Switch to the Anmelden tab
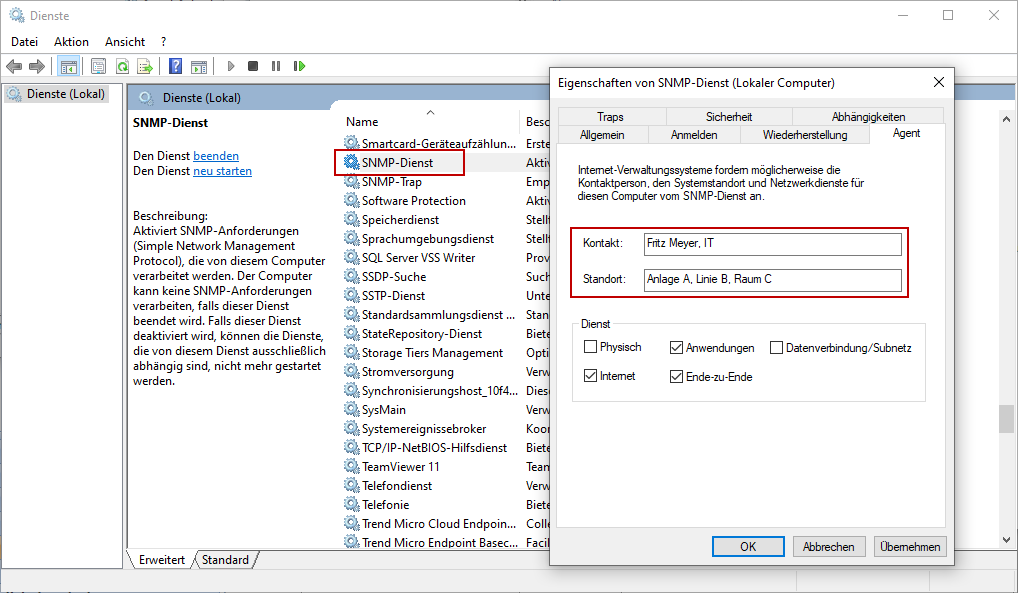 click(694, 134)
